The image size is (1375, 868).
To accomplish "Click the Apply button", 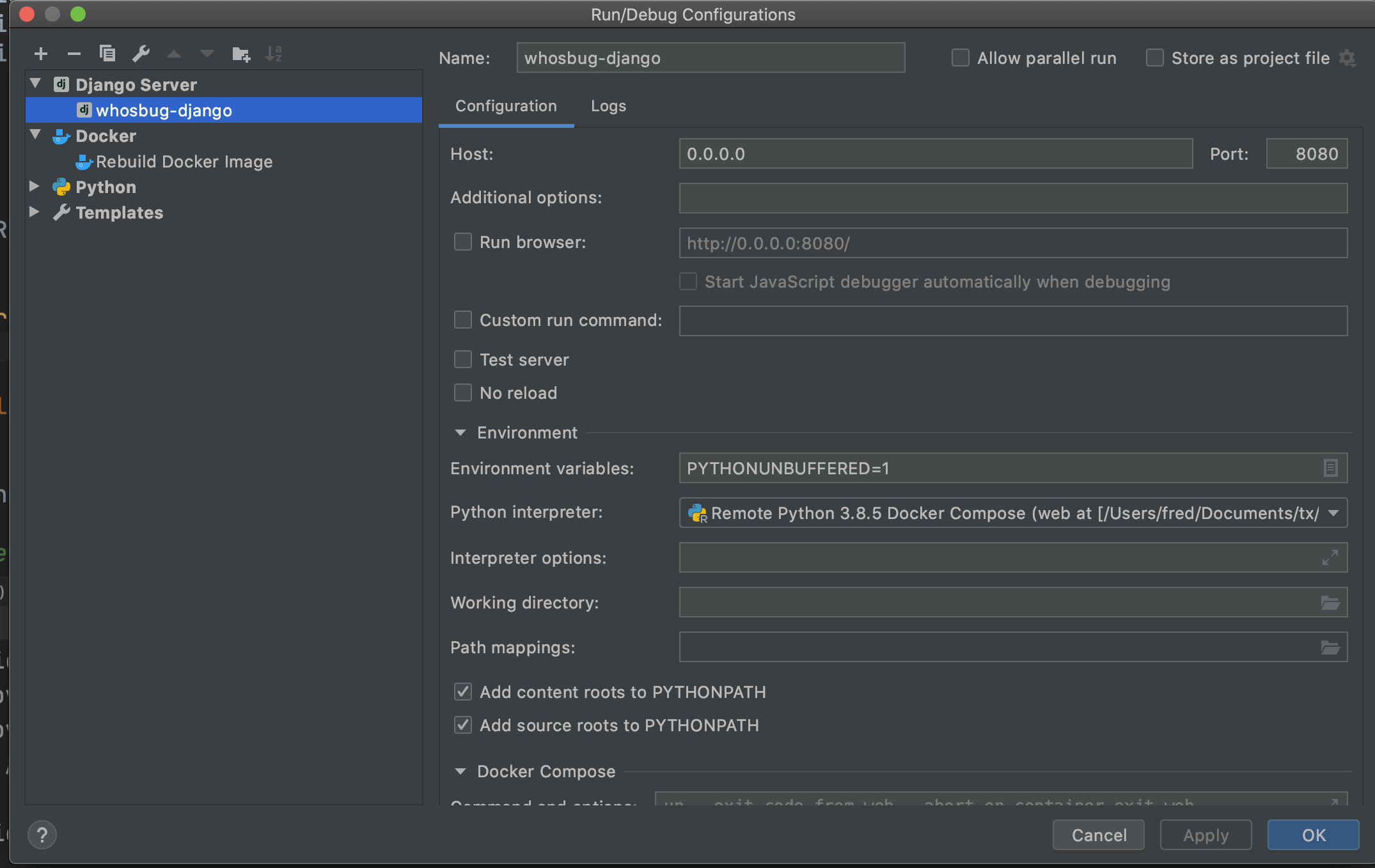I will tap(1206, 835).
